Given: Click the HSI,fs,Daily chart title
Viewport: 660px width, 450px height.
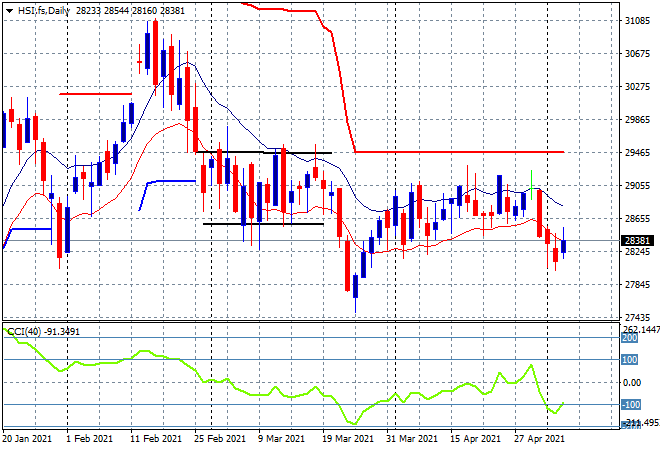Looking at the screenshot, I should click(44, 11).
